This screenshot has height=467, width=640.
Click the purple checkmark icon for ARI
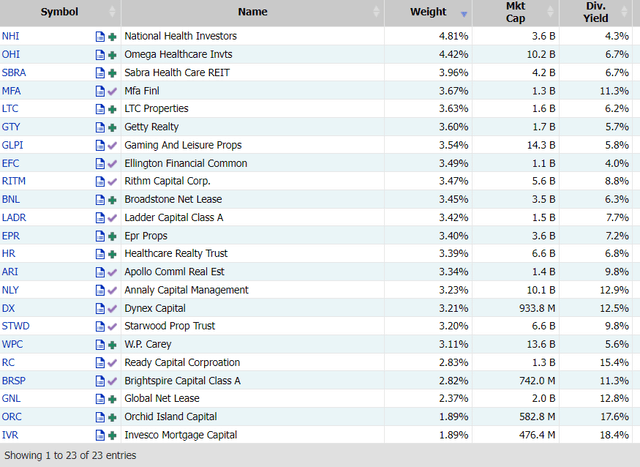click(112, 272)
